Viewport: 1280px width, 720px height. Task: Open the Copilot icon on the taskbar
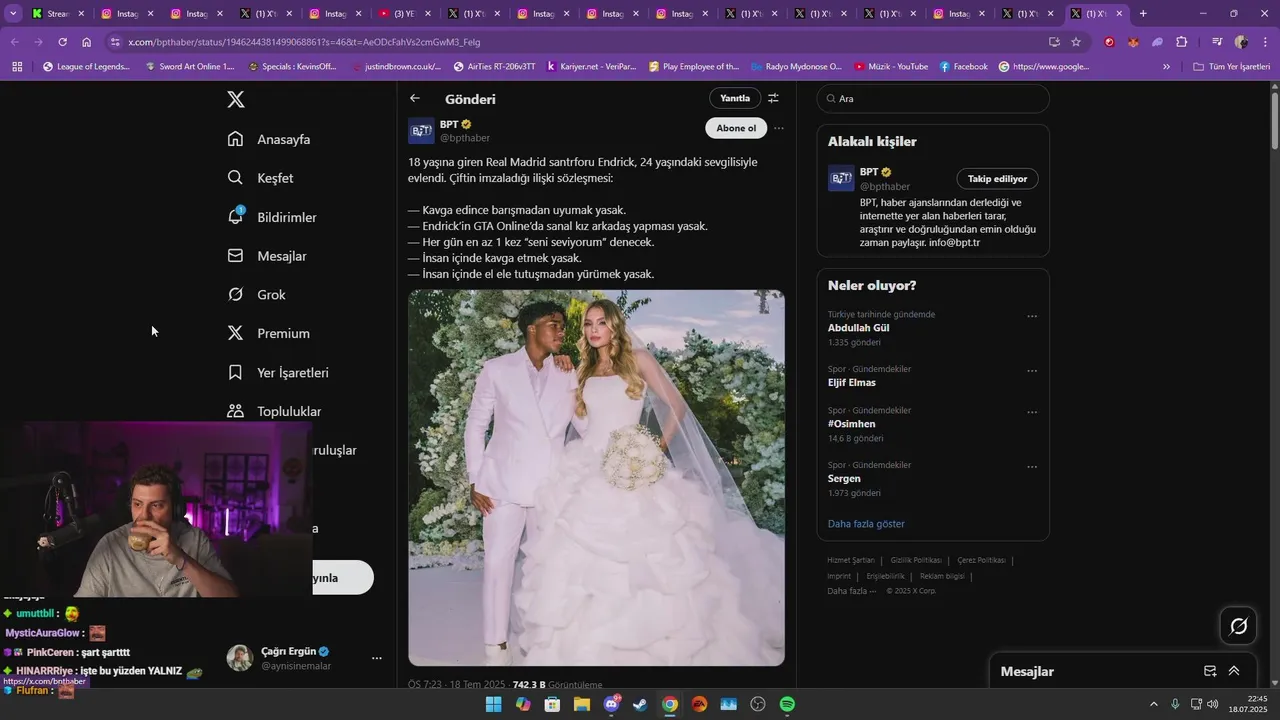522,704
